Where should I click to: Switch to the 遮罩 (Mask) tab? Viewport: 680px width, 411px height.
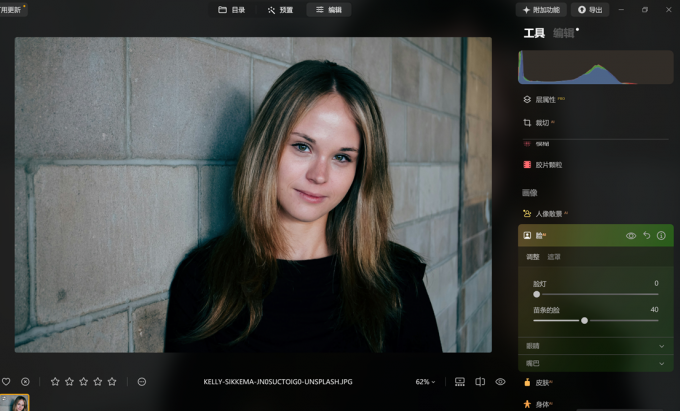coord(553,257)
